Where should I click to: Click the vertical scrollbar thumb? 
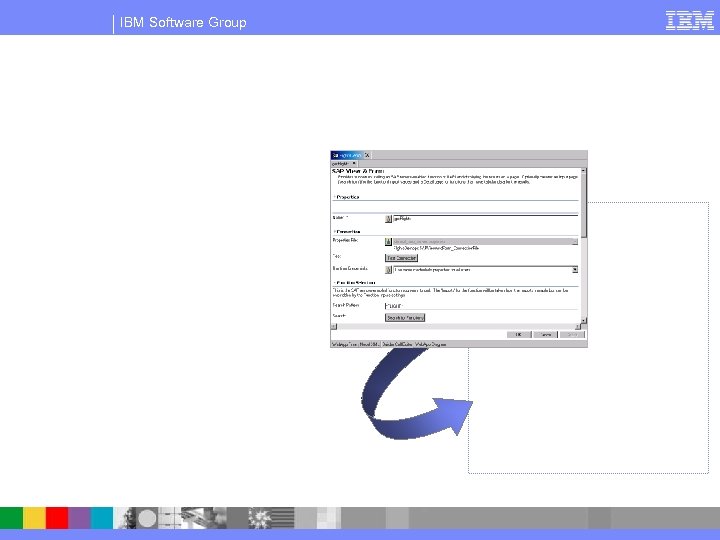pos(584,206)
